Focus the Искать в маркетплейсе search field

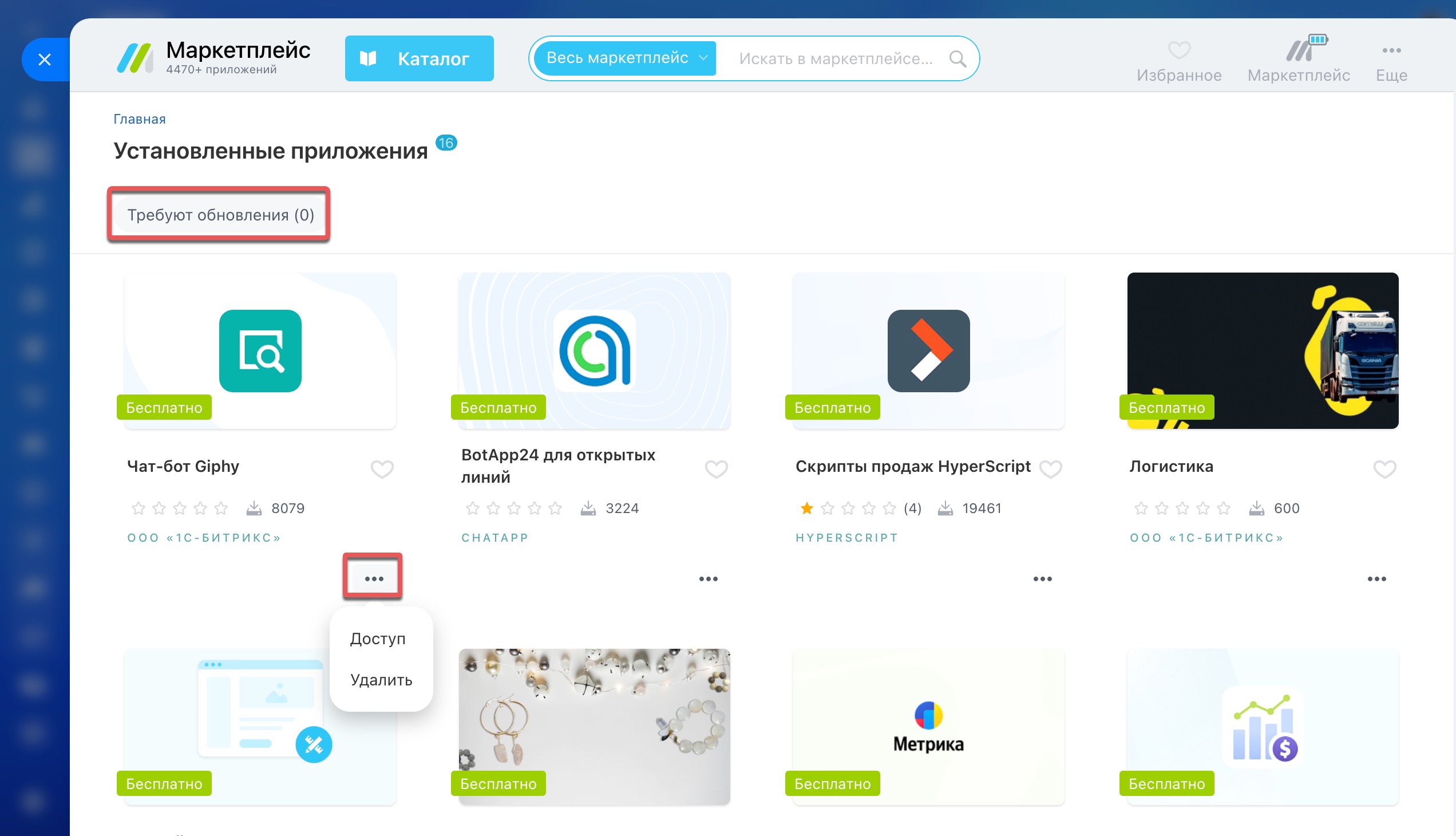[x=835, y=58]
